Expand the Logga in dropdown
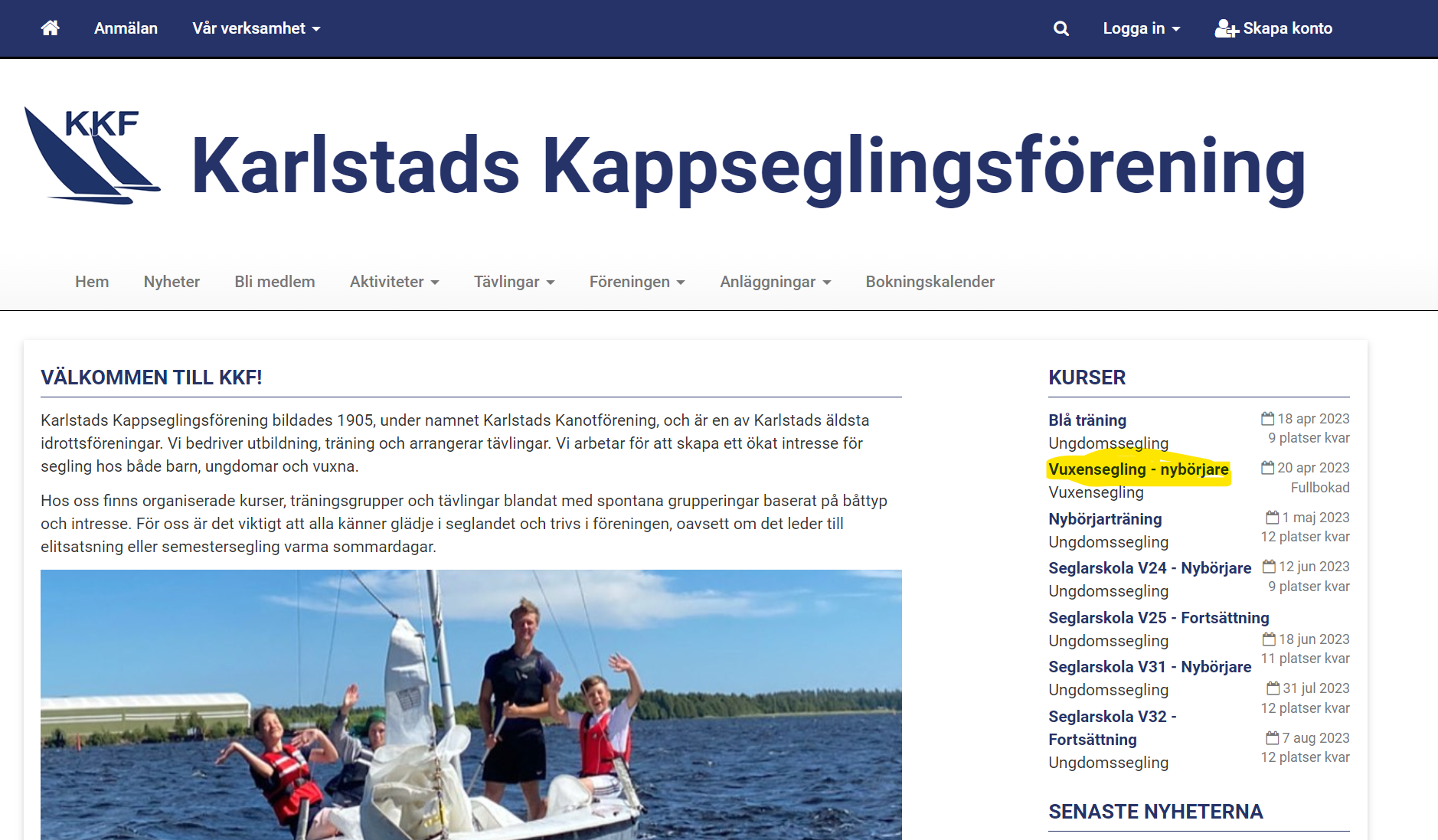This screenshot has width=1438, height=840. click(x=1141, y=28)
